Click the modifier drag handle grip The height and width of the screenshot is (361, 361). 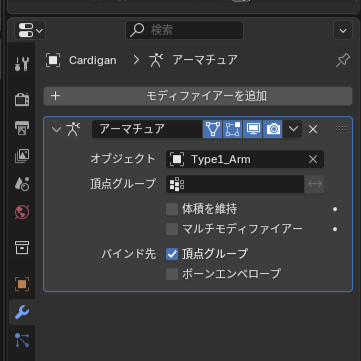pyautogui.click(x=341, y=129)
